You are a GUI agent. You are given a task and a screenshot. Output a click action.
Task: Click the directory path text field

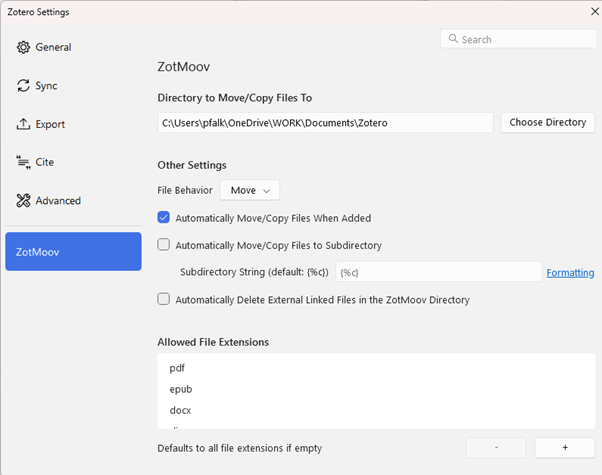pyautogui.click(x=325, y=123)
